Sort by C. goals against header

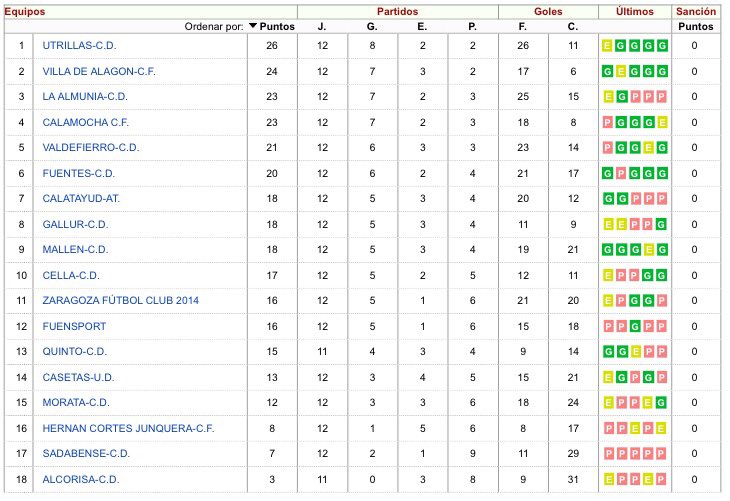point(573,27)
